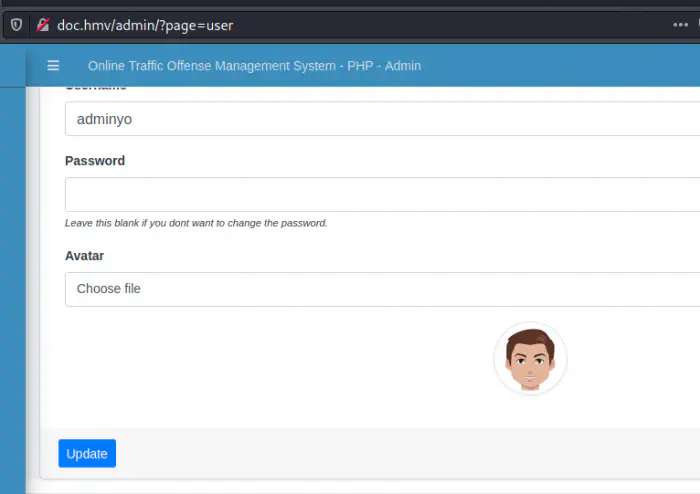The width and height of the screenshot is (700, 494).
Task: Click the doc.hmv address bar URL
Action: click(145, 25)
